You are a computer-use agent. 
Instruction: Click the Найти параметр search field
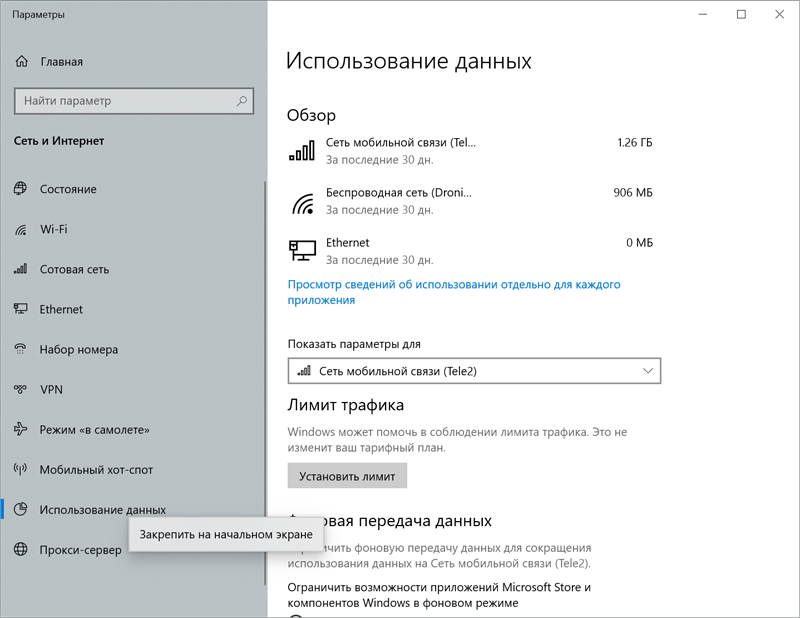[x=120, y=101]
